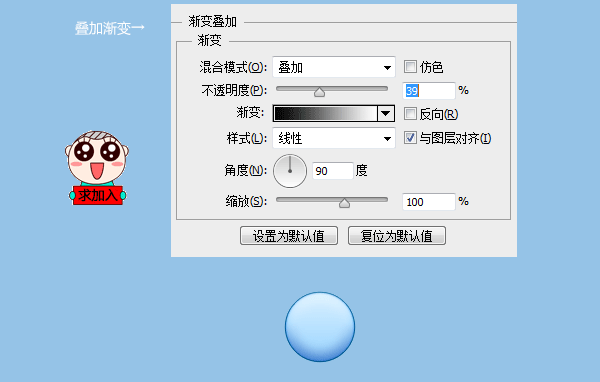Screen dimensions: 600x382
Task: Open the 混合模式 blend mode dropdown
Action: pyautogui.click(x=334, y=67)
